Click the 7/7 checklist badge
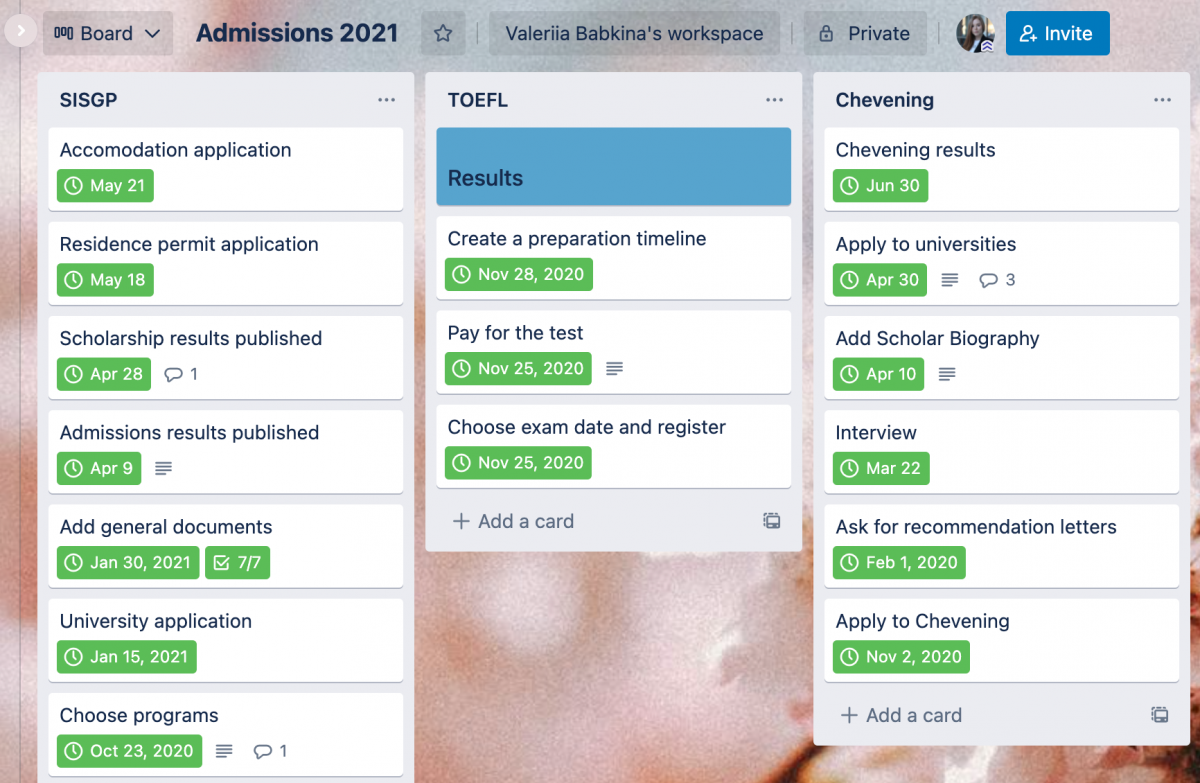This screenshot has height=783, width=1200. (238, 563)
